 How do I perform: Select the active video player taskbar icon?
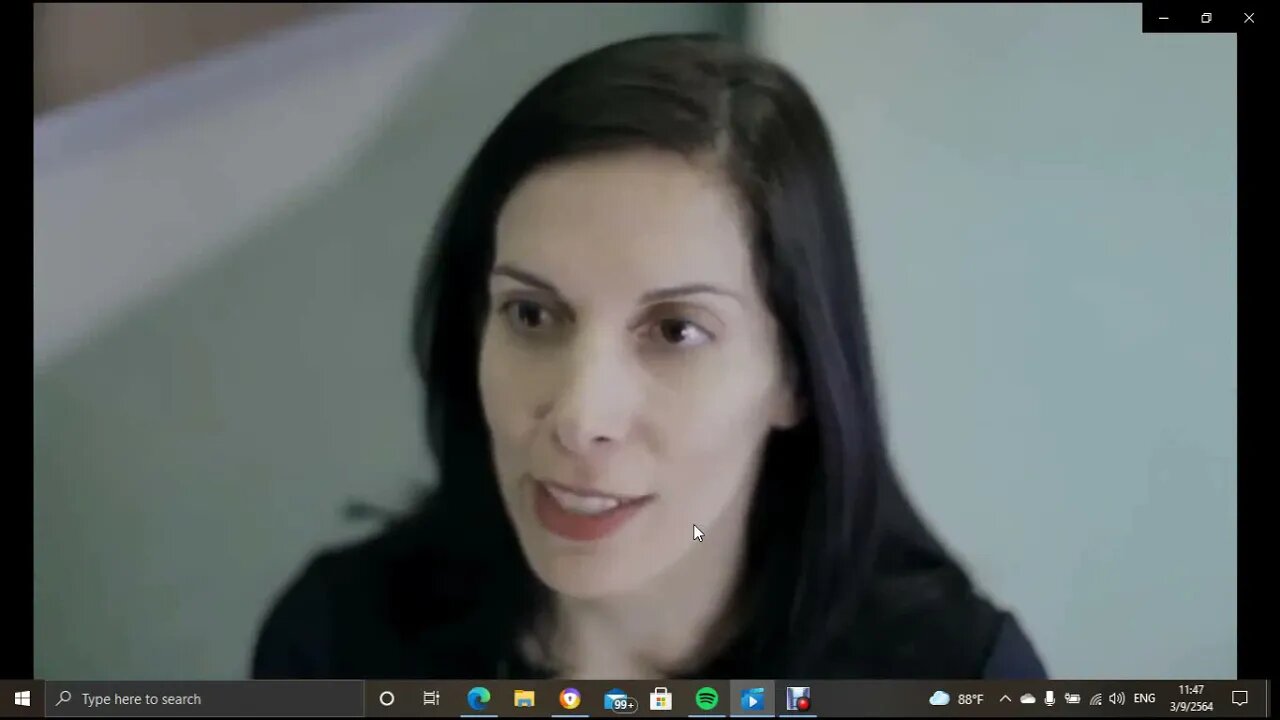tap(752, 699)
